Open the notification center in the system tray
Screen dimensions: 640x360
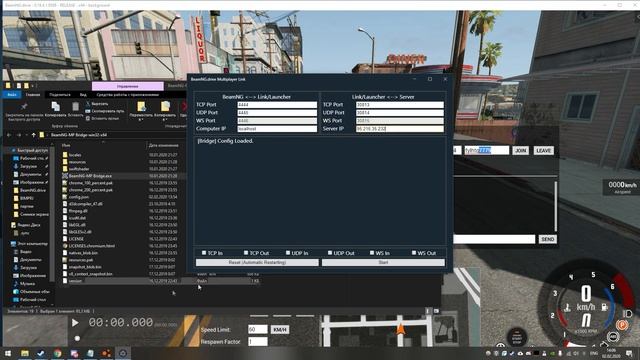pos(629,353)
